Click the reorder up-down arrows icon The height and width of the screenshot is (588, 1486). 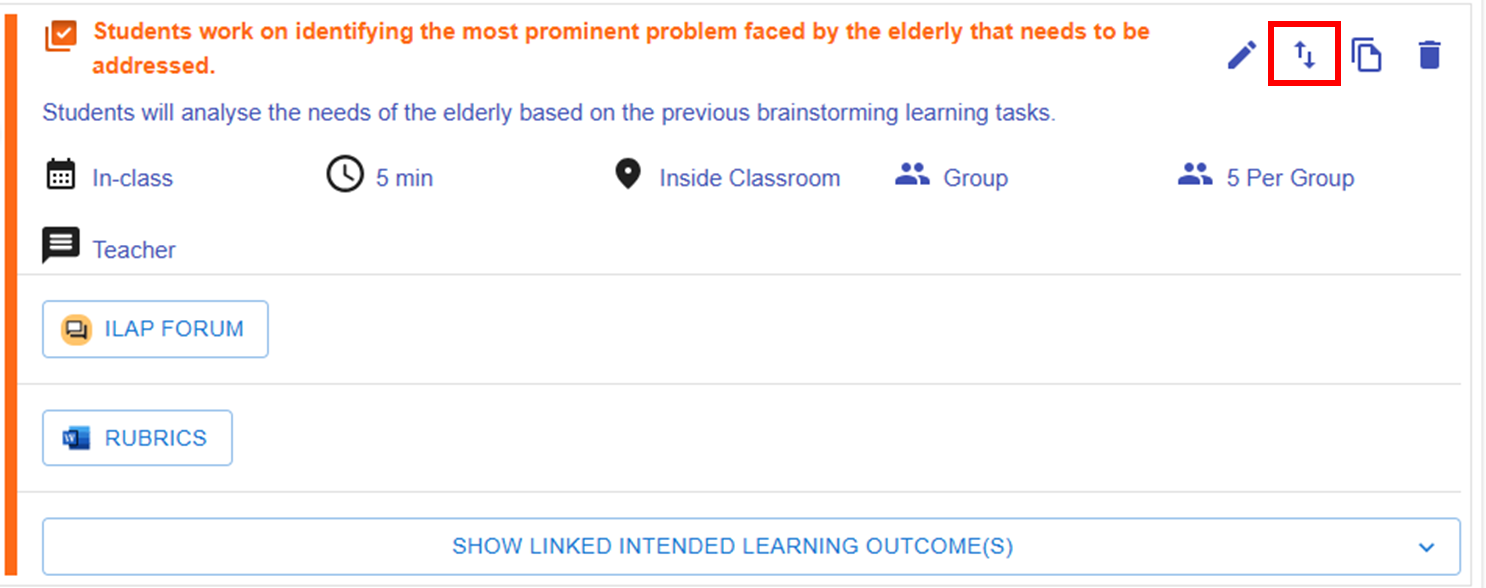(x=1304, y=54)
